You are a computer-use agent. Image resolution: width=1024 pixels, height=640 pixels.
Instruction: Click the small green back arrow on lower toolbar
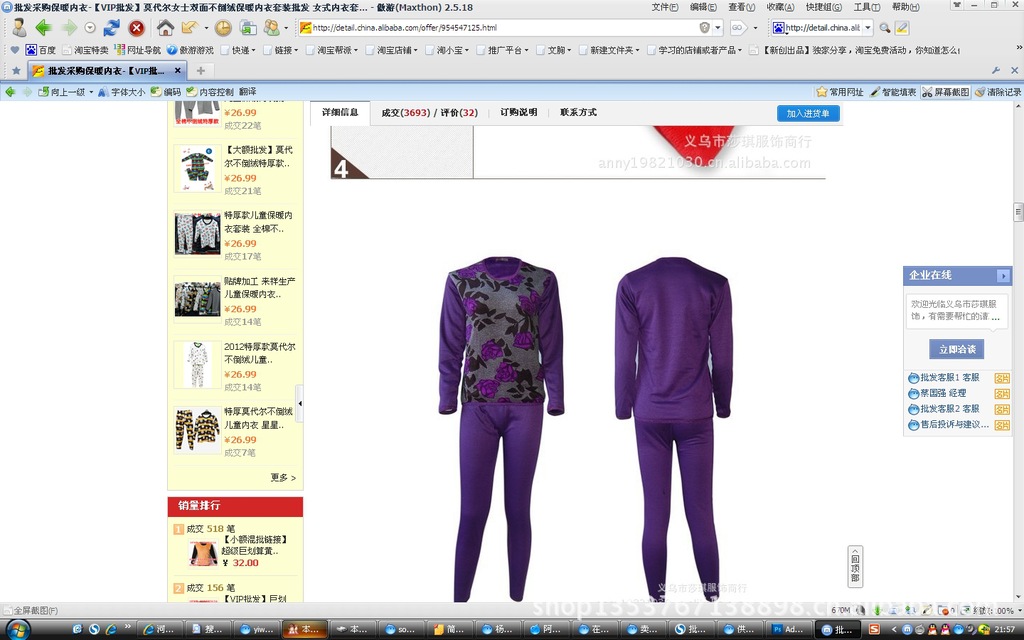(10, 92)
